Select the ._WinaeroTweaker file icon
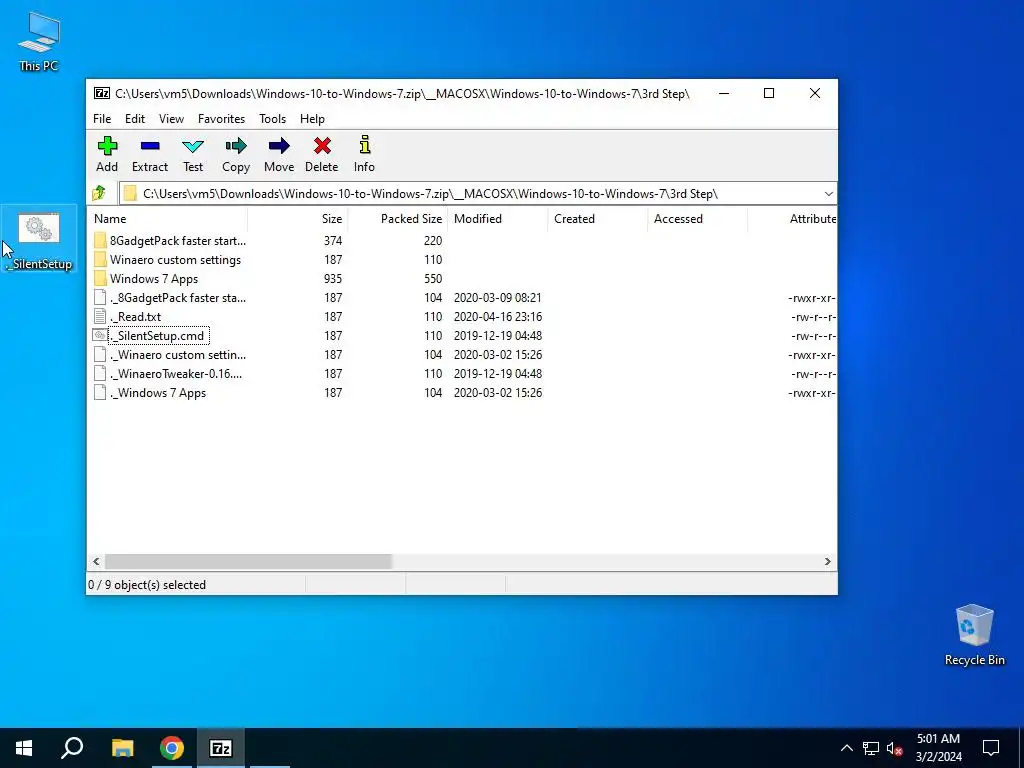The width and height of the screenshot is (1024, 768). click(100, 374)
